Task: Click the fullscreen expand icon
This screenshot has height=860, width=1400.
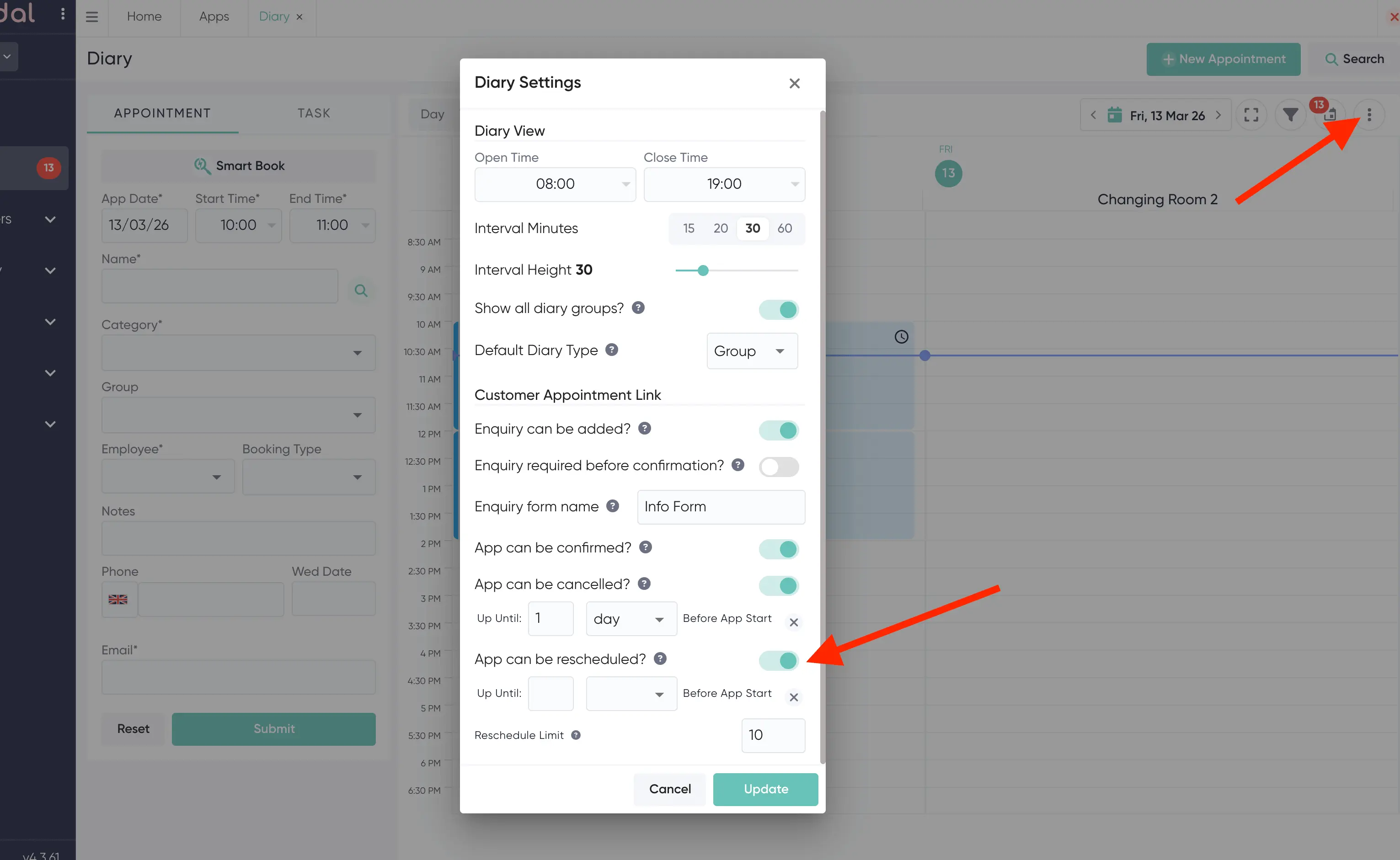Action: click(1251, 115)
